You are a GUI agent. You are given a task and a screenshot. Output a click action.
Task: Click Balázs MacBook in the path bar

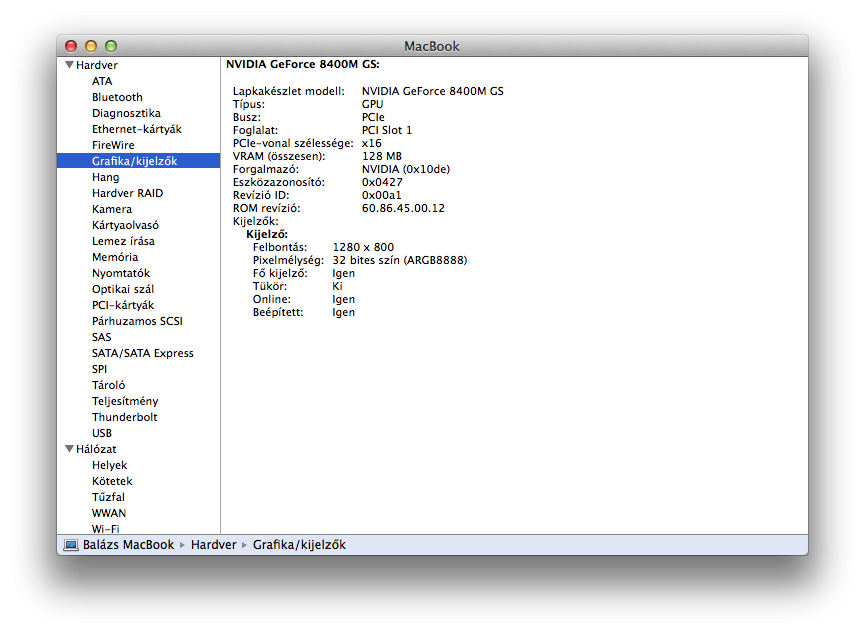128,545
